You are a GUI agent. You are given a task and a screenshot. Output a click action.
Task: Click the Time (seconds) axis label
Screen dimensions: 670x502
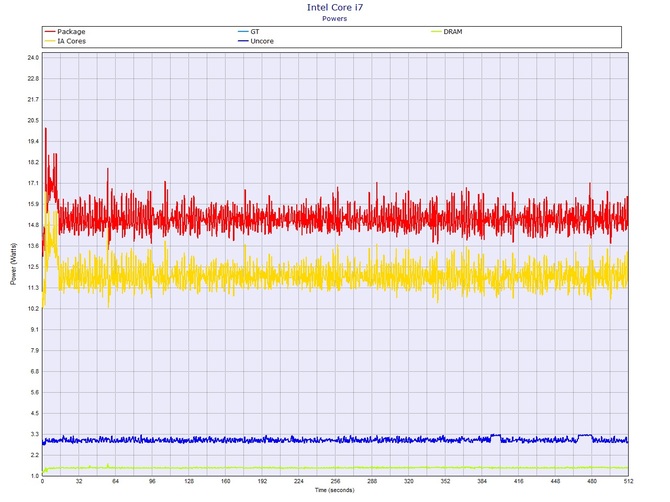pyautogui.click(x=335, y=490)
